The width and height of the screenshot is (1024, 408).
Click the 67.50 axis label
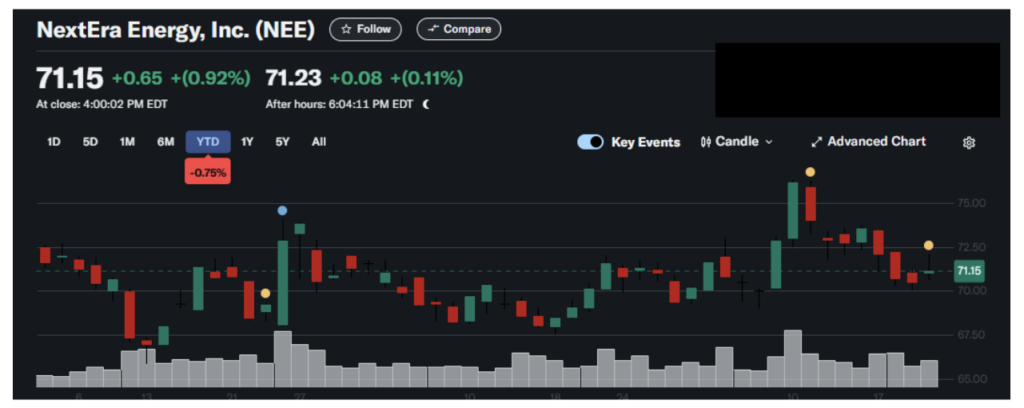click(x=971, y=335)
